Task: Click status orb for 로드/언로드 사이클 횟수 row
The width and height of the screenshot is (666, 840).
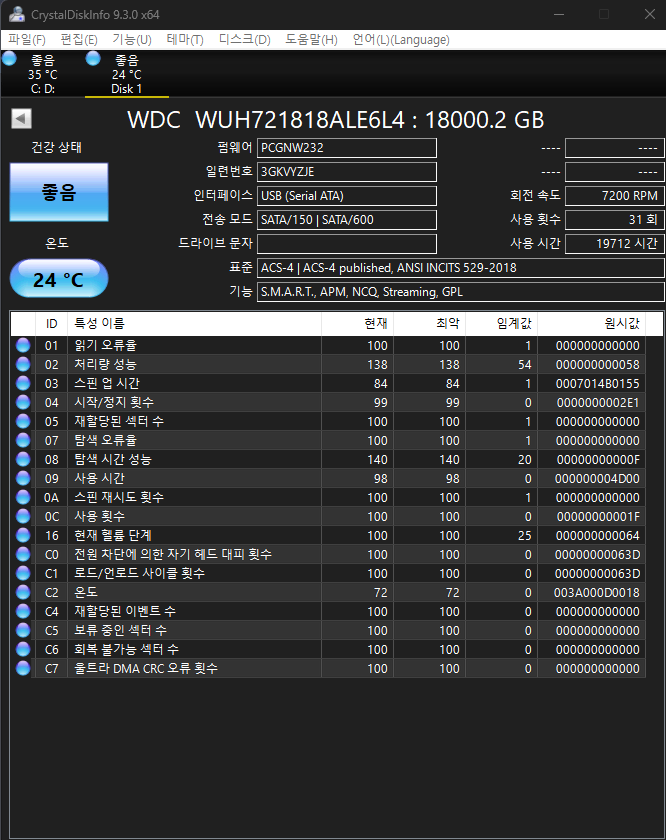Action: click(x=23, y=574)
